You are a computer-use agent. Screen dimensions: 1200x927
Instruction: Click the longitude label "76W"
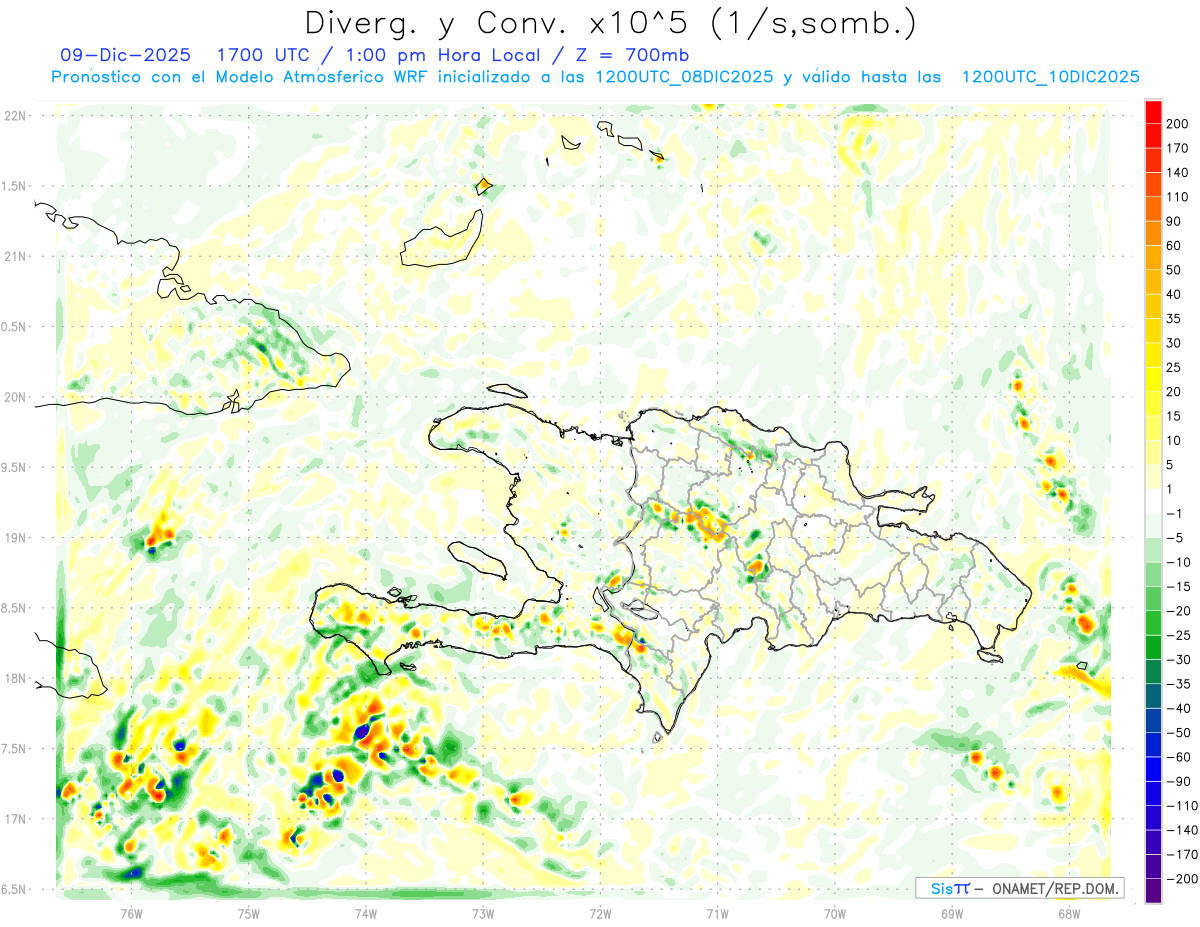(x=131, y=913)
